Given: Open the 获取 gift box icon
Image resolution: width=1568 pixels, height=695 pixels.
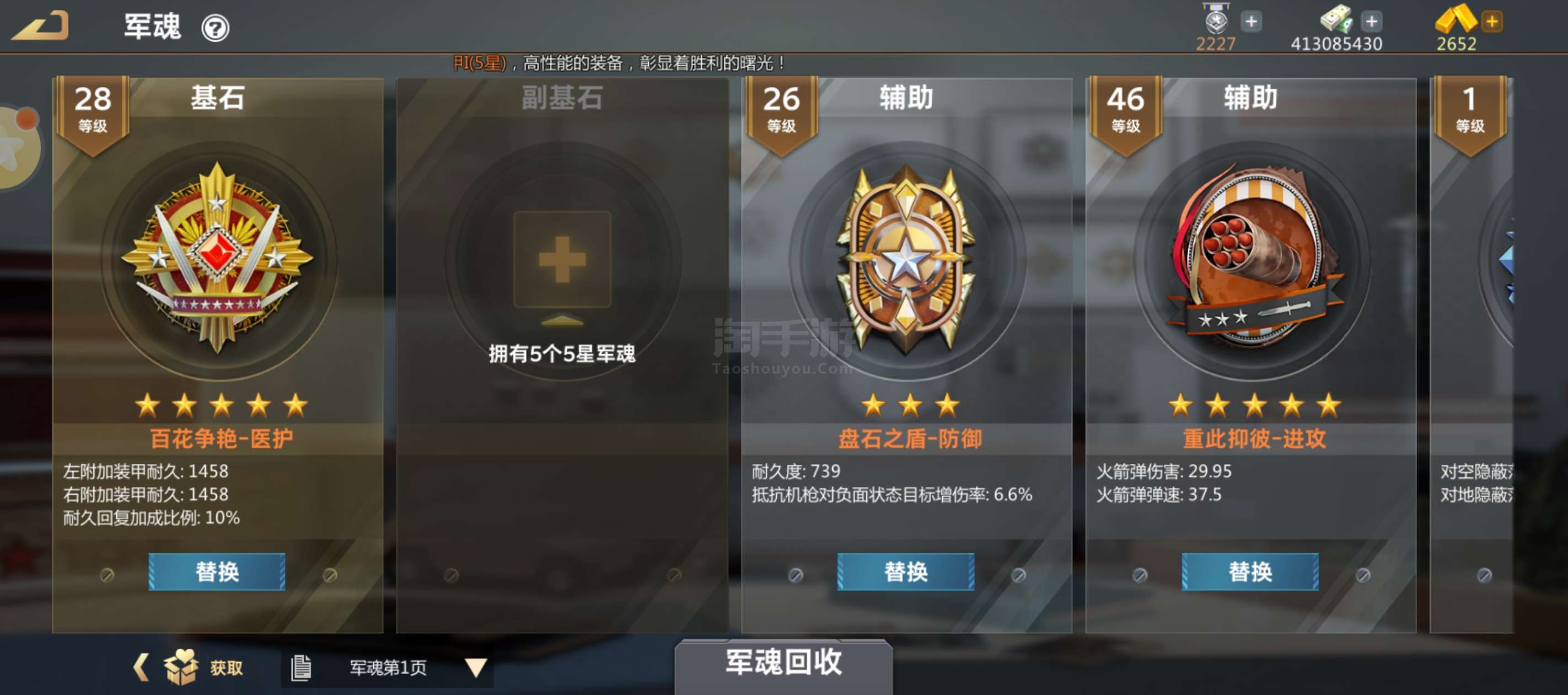Looking at the screenshot, I should click(x=181, y=667).
